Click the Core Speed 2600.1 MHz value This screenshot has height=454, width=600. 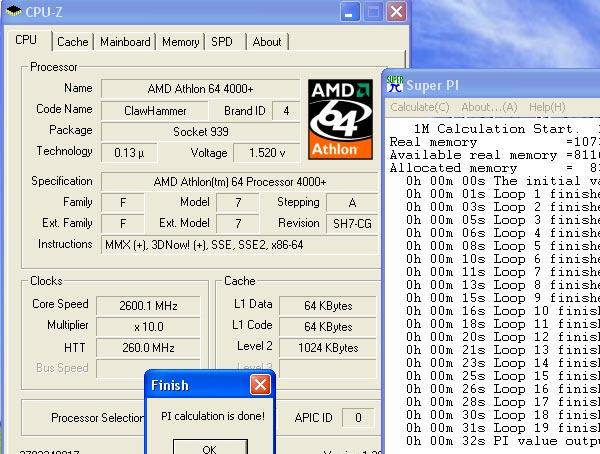(x=148, y=305)
